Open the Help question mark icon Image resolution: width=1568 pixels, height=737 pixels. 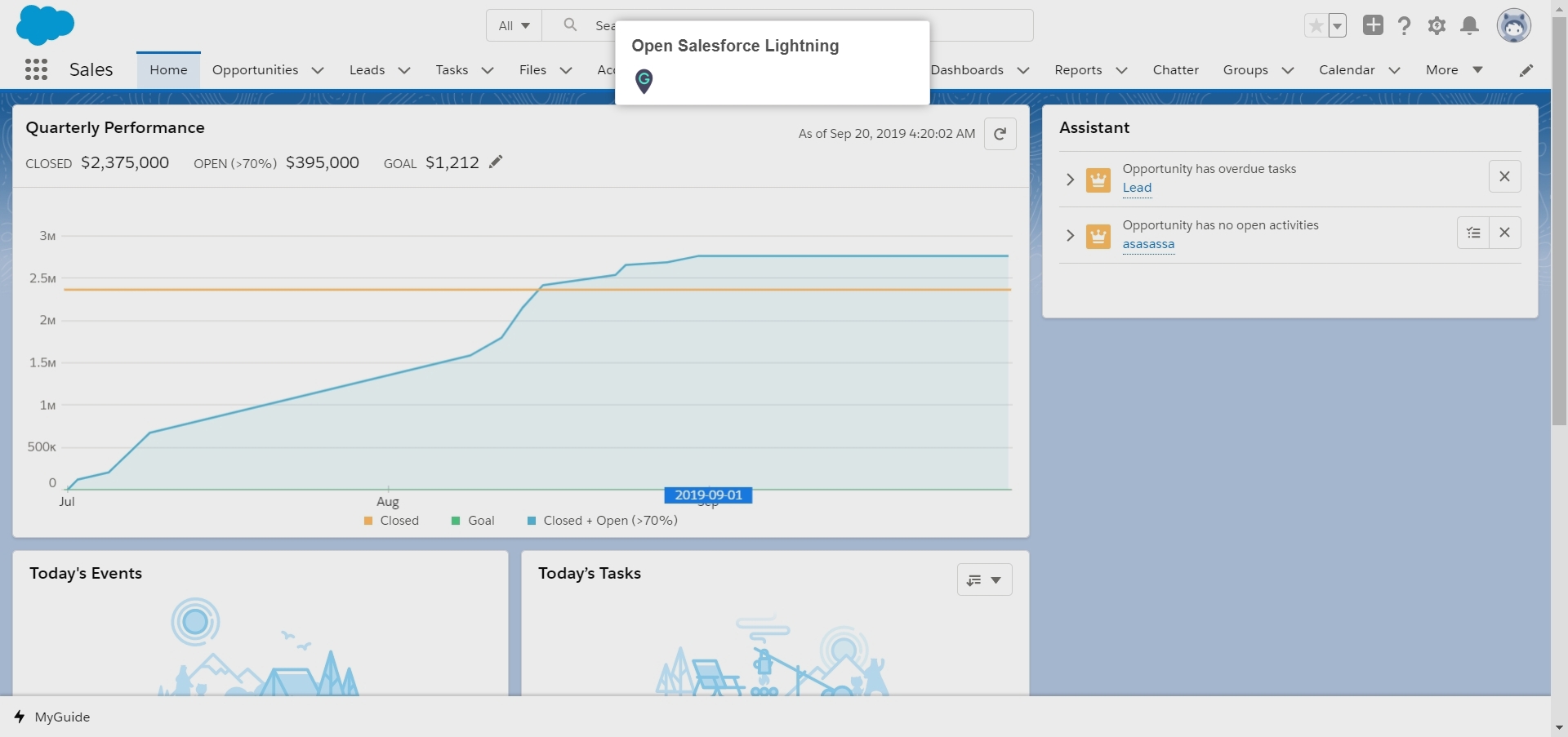1404,26
